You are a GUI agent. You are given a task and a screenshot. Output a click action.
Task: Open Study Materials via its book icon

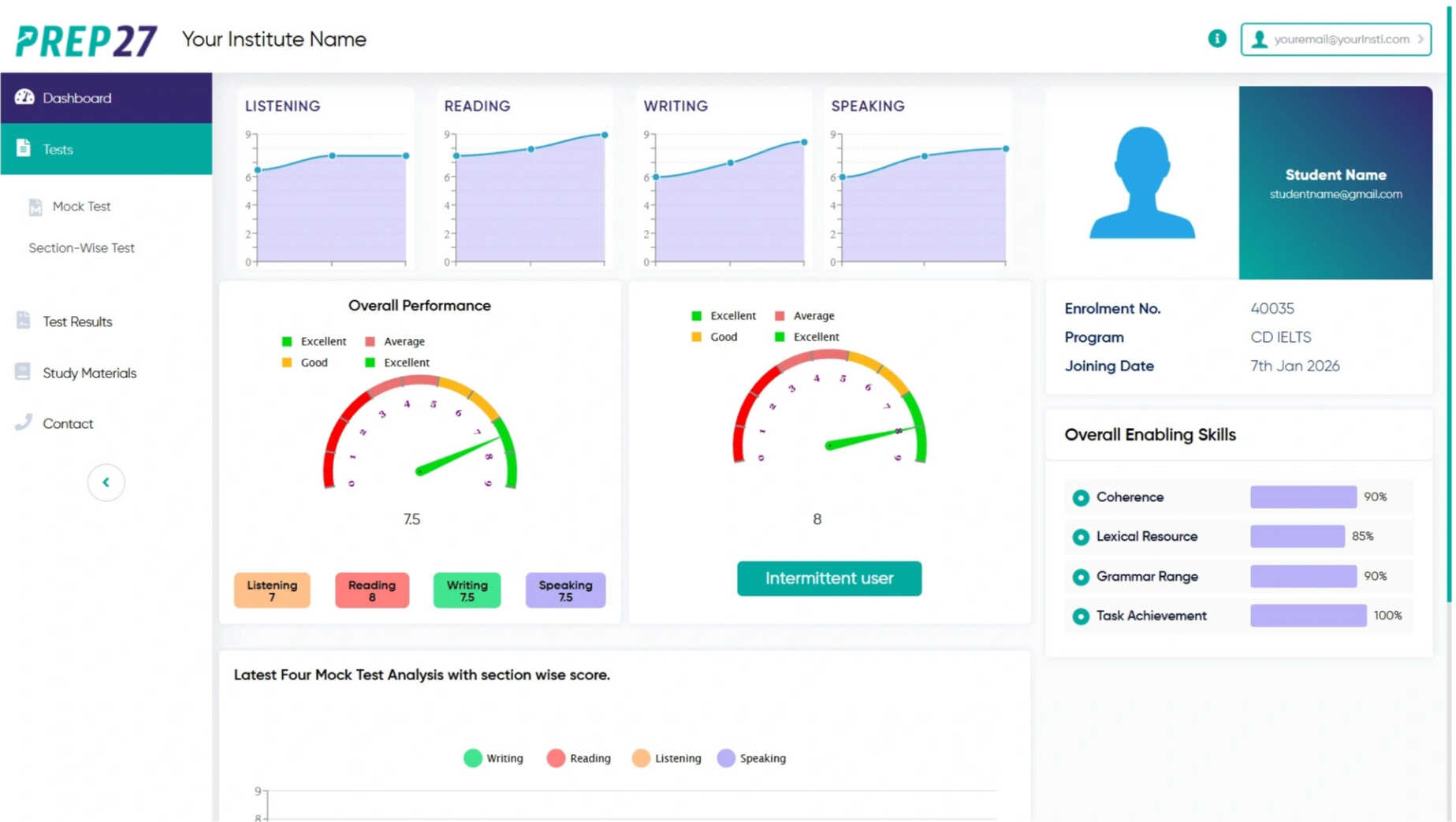tap(22, 371)
